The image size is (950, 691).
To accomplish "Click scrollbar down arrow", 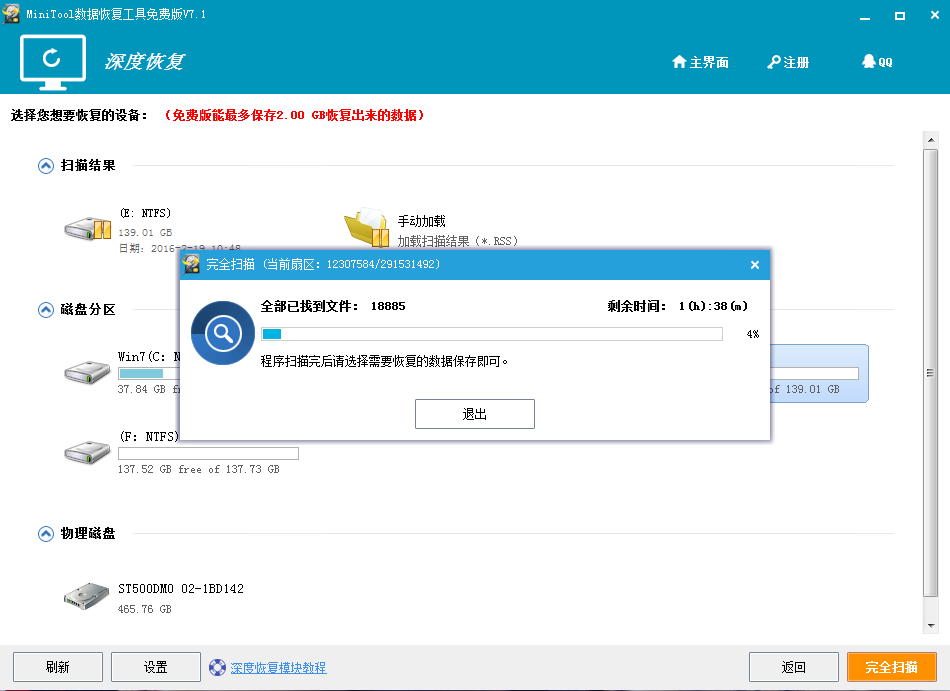I will click(x=931, y=626).
